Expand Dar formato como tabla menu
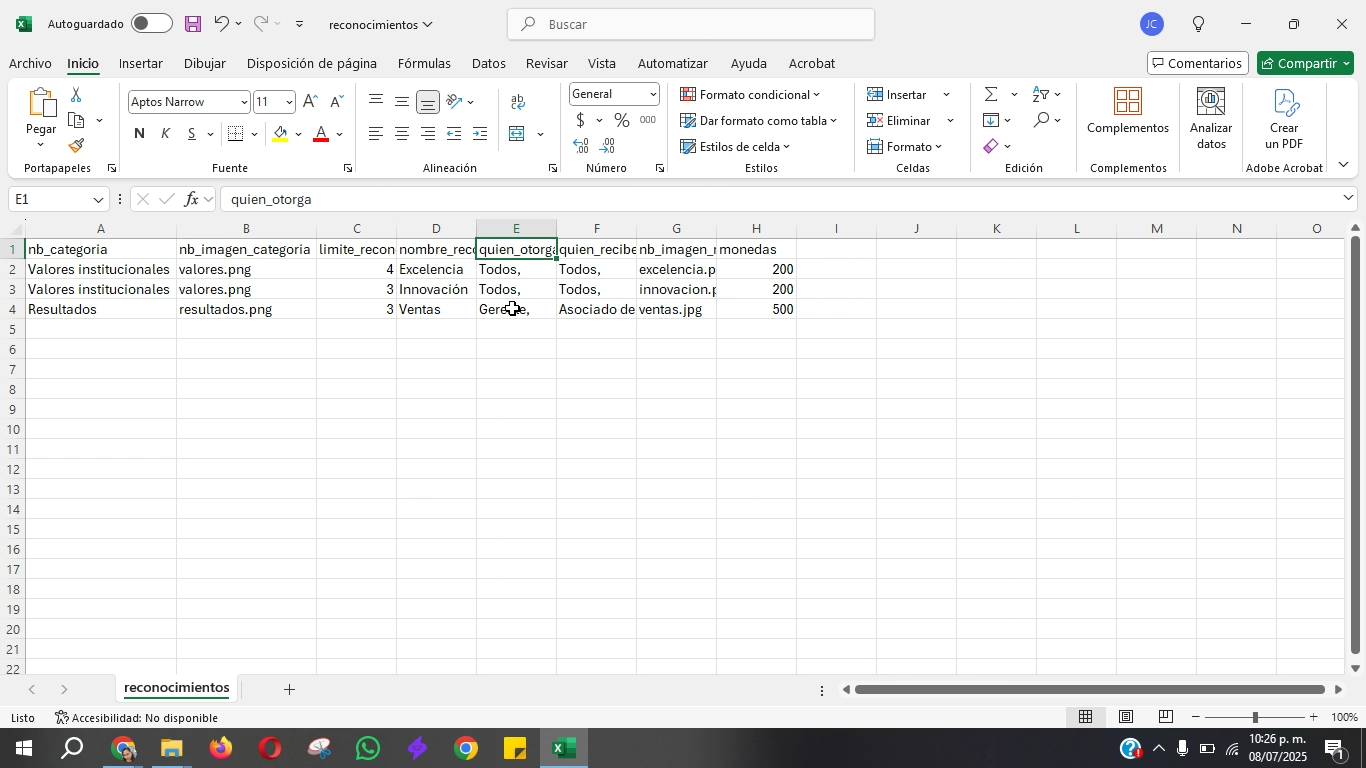Image resolution: width=1366 pixels, height=768 pixels. tap(759, 120)
